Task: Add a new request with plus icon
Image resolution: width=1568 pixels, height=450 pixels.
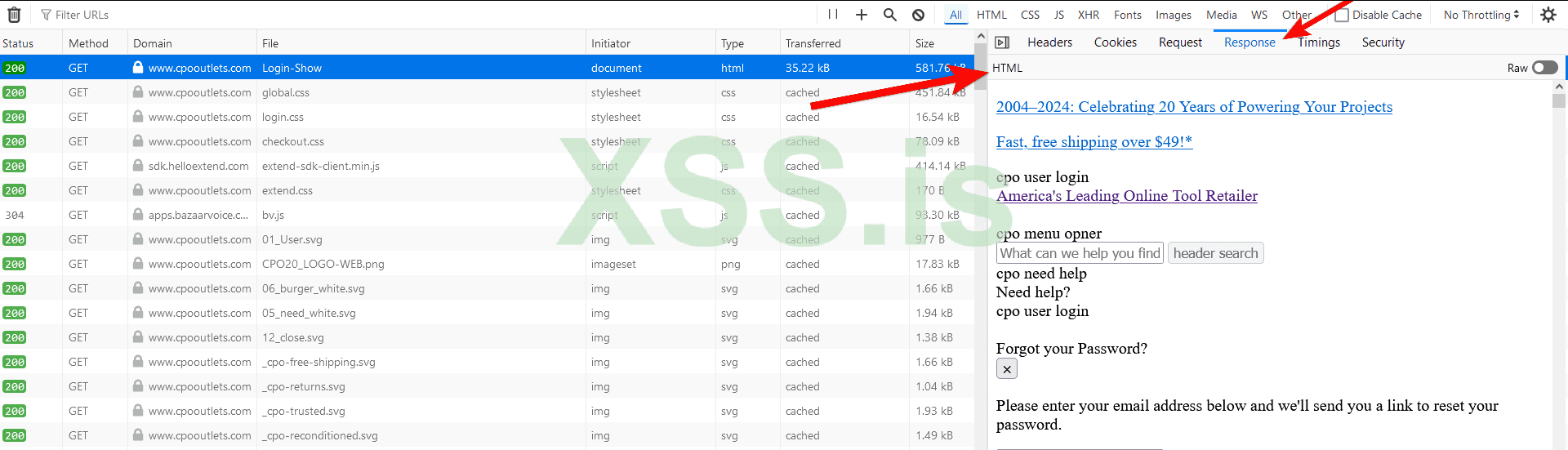Action: (862, 15)
